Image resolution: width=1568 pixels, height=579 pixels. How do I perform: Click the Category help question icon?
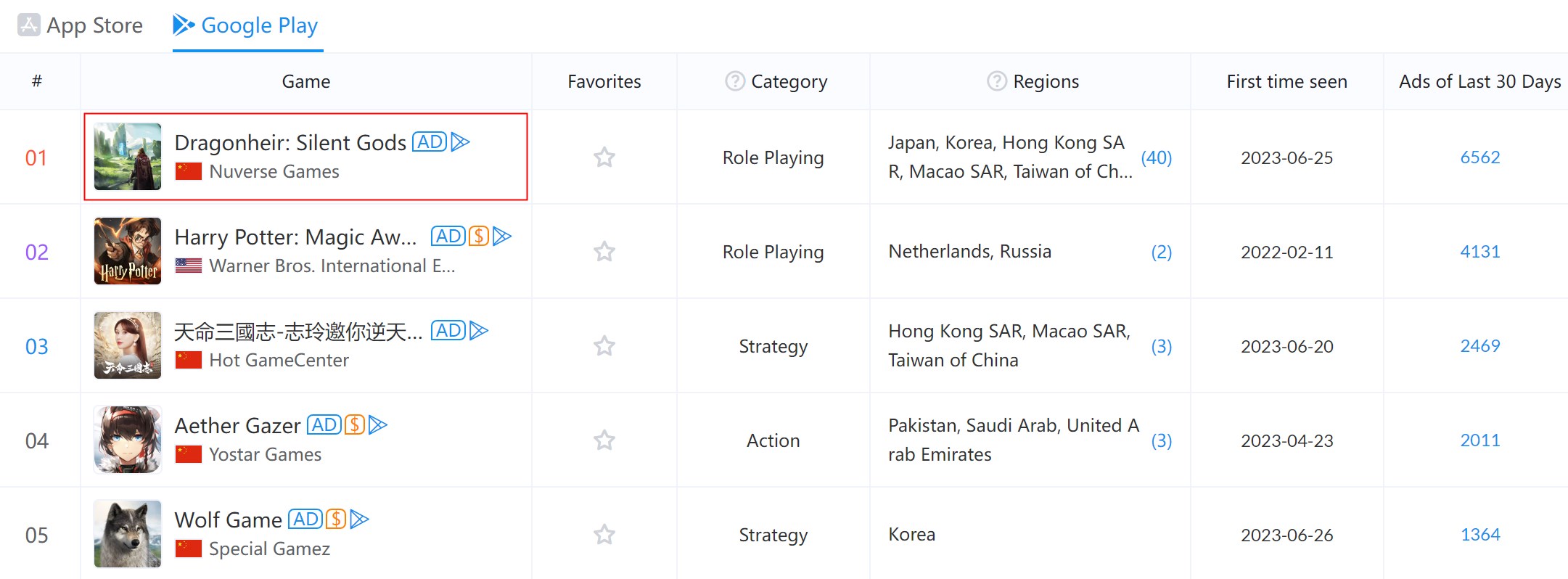(x=735, y=81)
